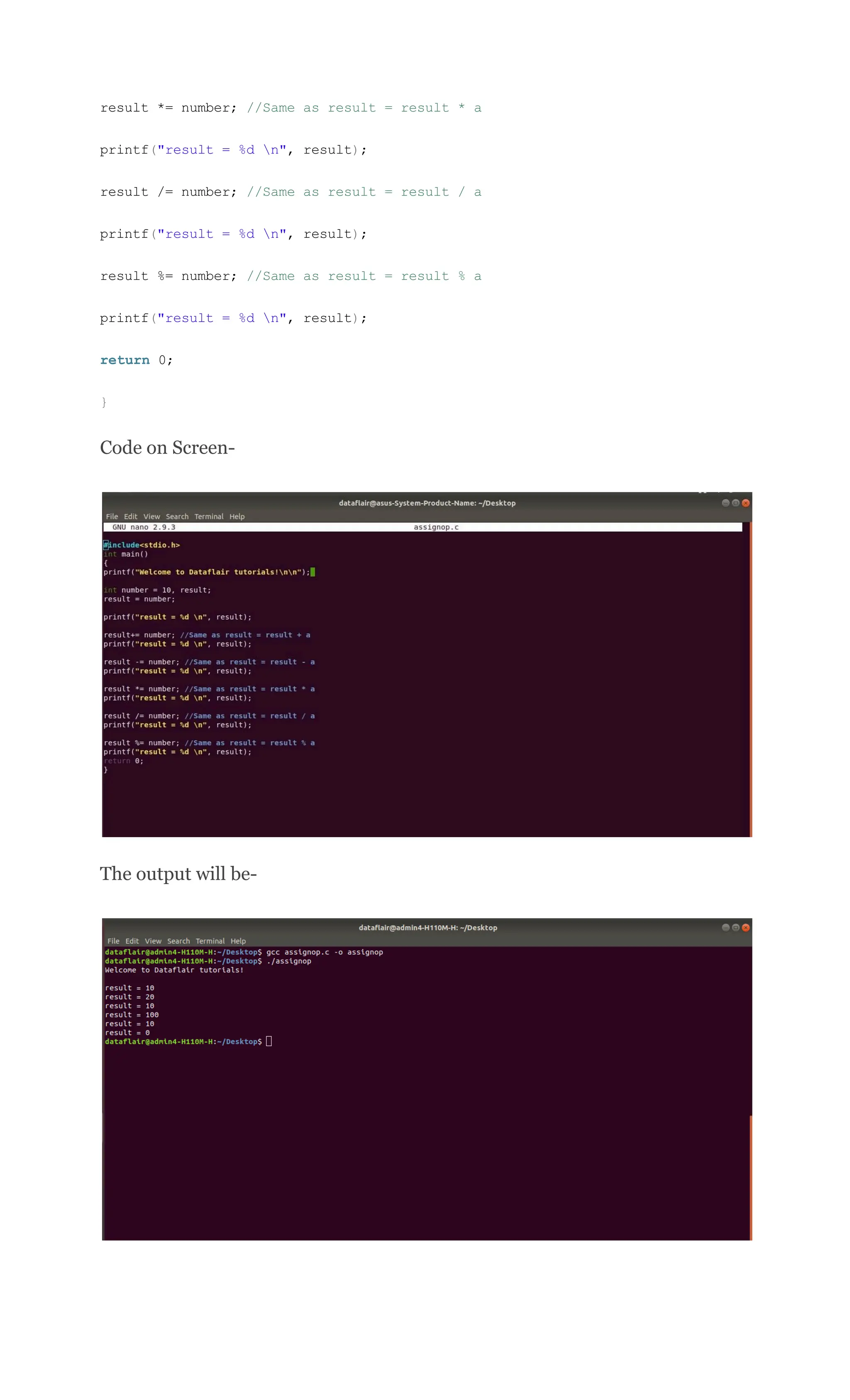Close the output terminal window
This screenshot has width=850, height=1400.
click(x=745, y=927)
